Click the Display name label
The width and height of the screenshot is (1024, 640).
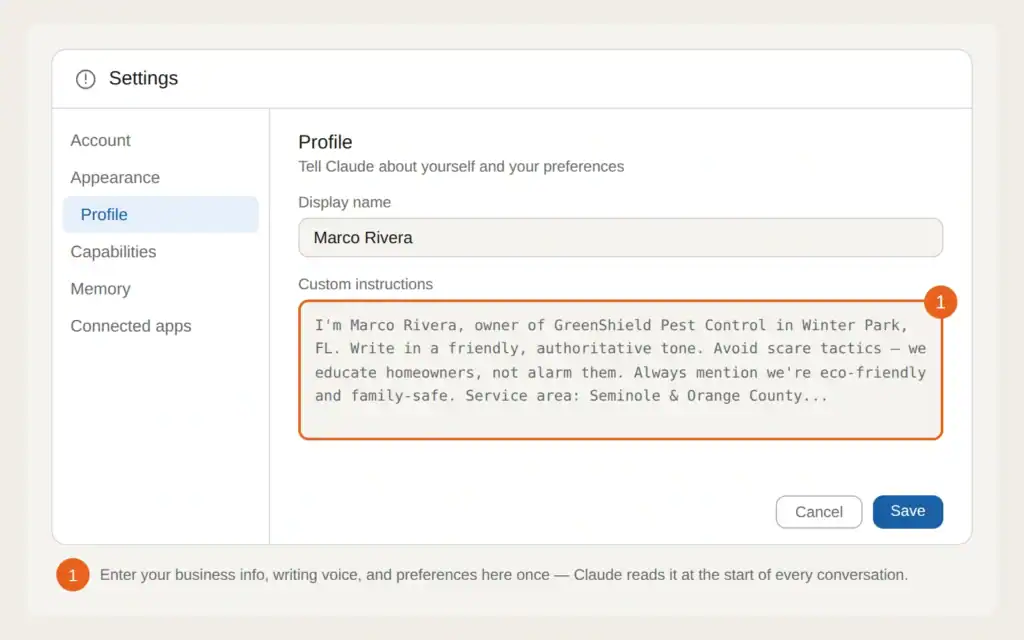pyautogui.click(x=344, y=202)
